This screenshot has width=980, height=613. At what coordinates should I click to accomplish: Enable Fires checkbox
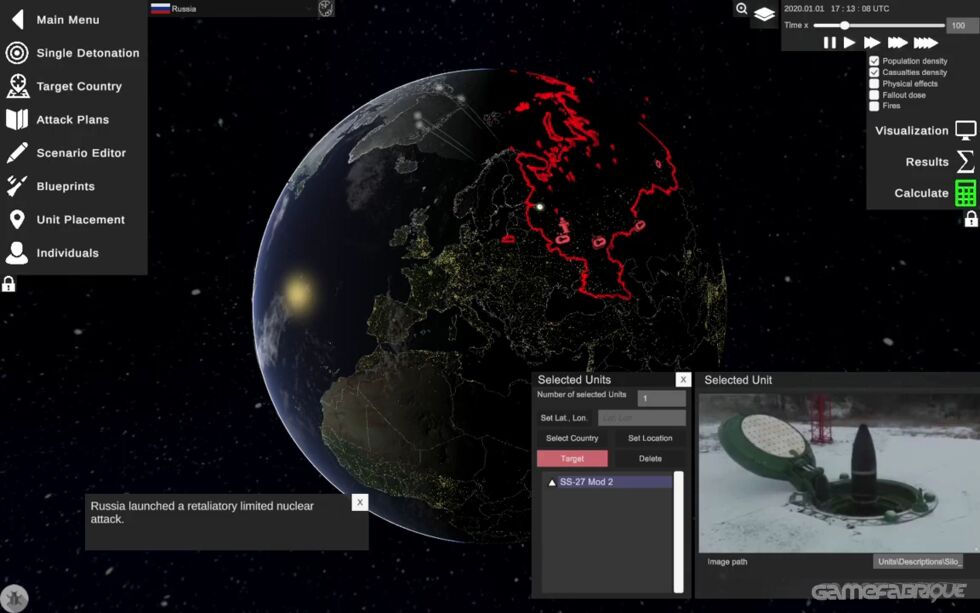click(x=874, y=106)
